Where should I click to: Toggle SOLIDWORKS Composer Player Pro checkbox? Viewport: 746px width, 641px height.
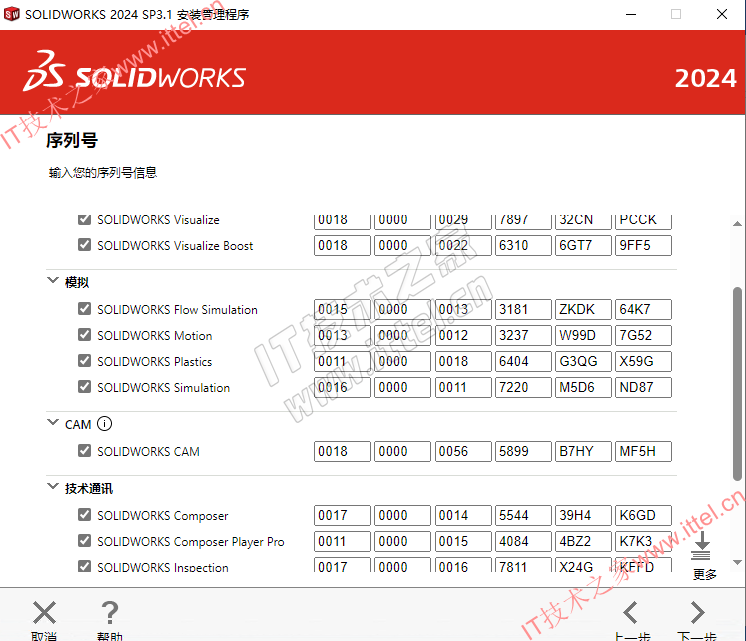click(x=85, y=541)
